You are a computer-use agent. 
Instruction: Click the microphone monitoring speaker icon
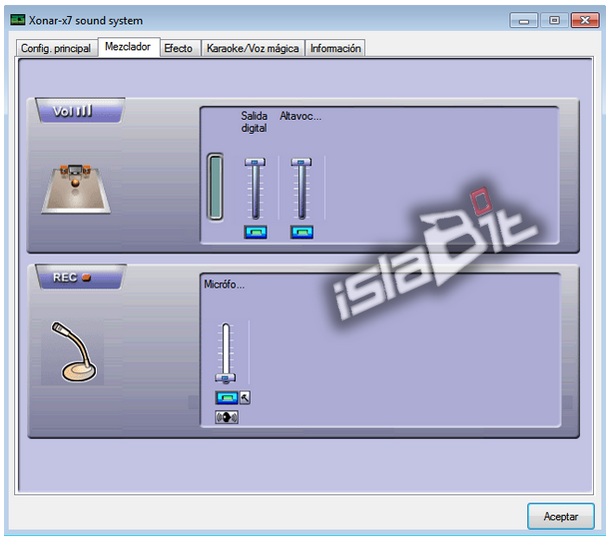click(x=227, y=417)
